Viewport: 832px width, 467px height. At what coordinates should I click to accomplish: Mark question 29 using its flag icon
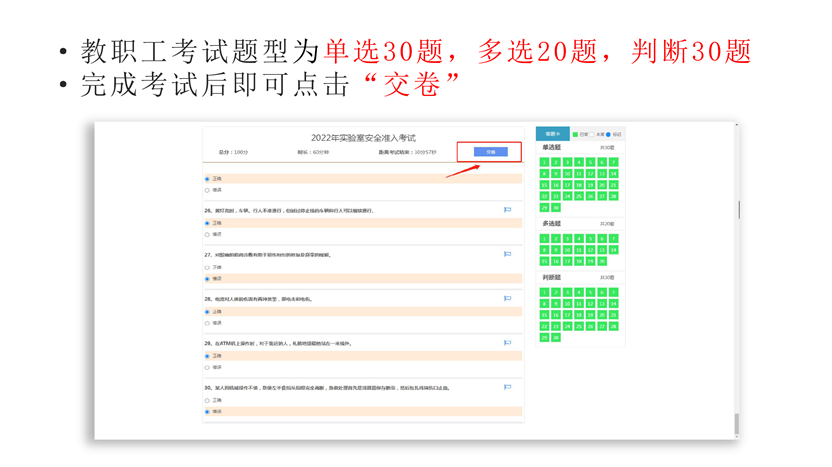pyautogui.click(x=507, y=343)
